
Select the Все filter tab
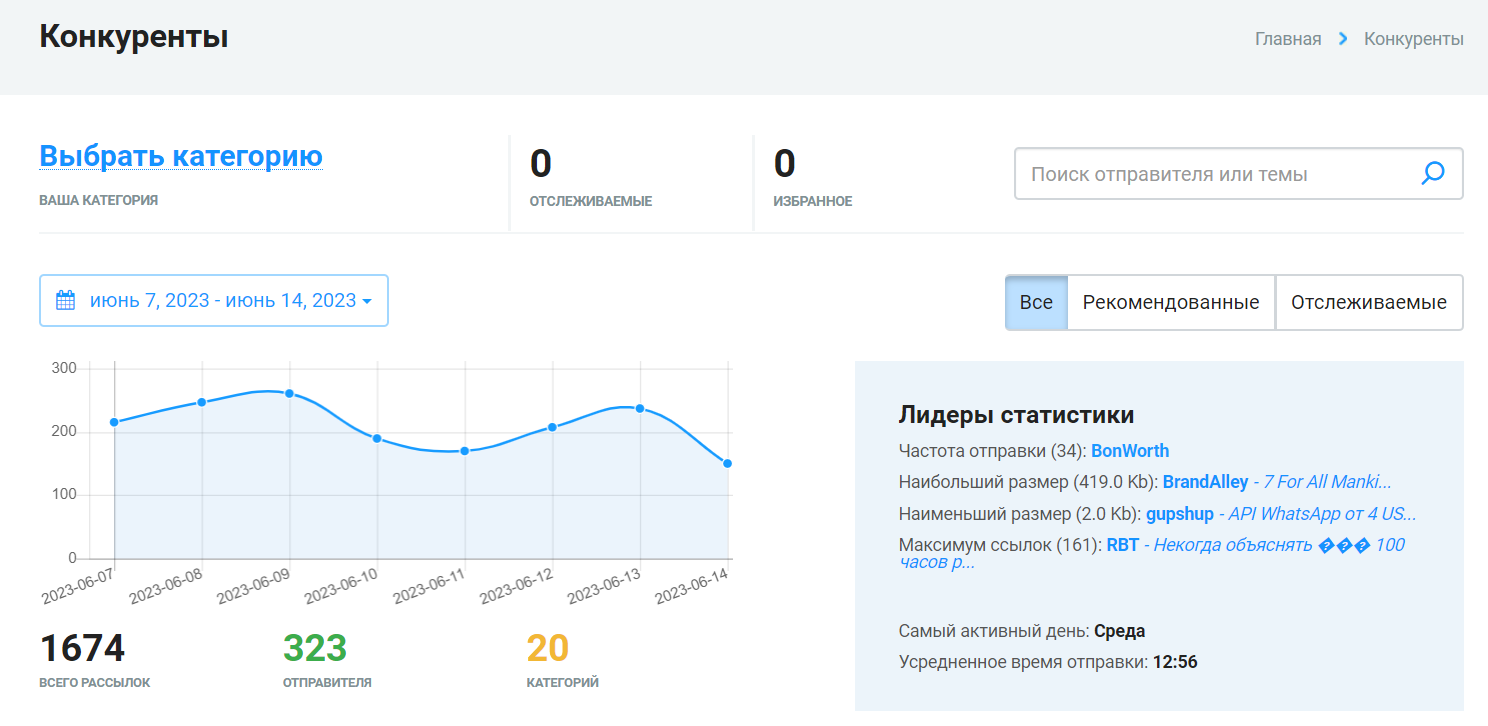[x=1036, y=302]
